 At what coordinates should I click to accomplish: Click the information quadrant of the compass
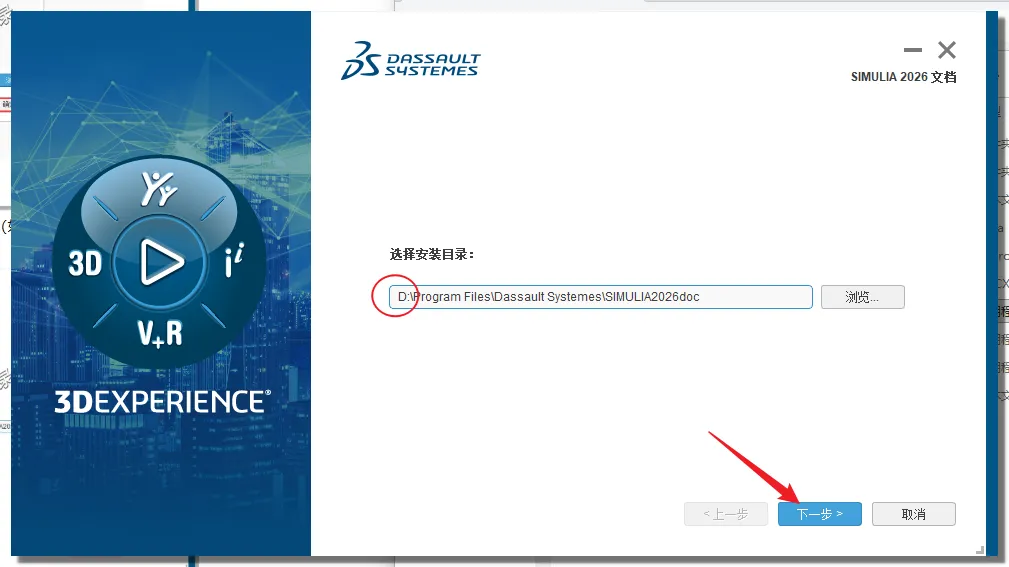pyautogui.click(x=234, y=260)
